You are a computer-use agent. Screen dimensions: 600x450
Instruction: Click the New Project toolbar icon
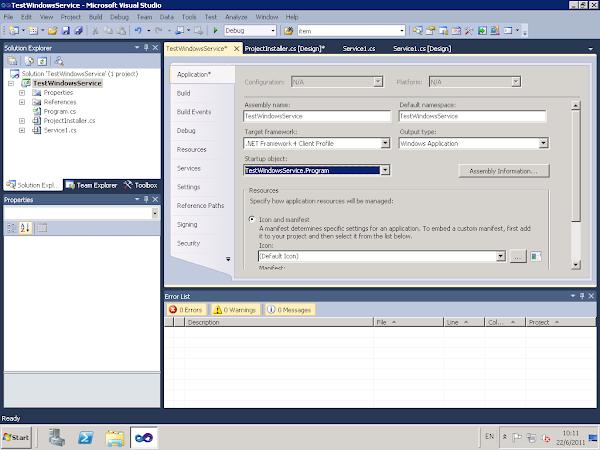click(14, 31)
